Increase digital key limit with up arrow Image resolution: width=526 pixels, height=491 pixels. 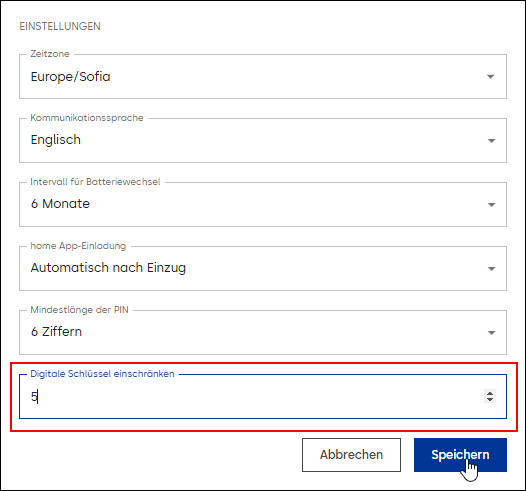click(490, 393)
